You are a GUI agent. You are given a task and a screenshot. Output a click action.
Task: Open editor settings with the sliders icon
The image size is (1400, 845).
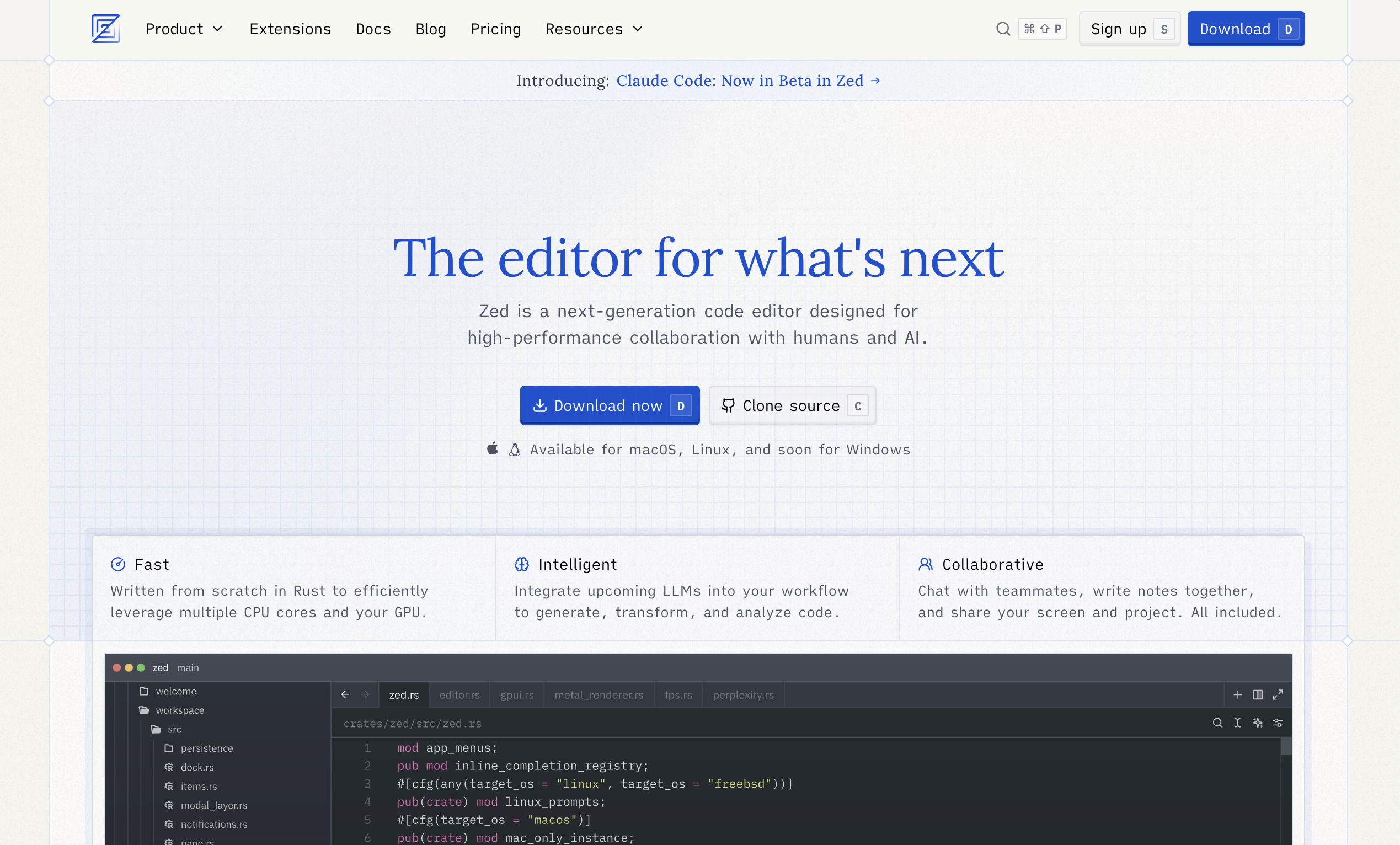coord(1279,722)
